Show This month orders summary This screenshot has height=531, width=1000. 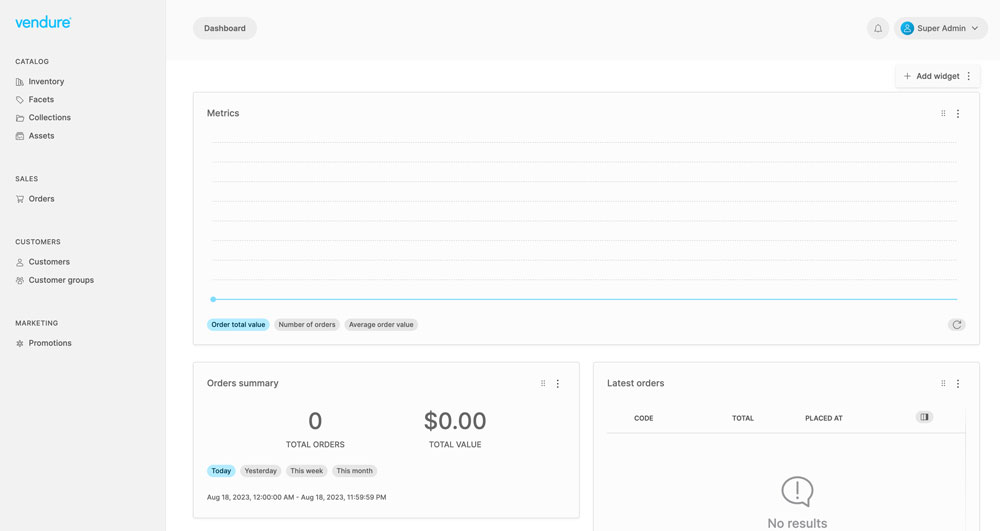pos(354,471)
